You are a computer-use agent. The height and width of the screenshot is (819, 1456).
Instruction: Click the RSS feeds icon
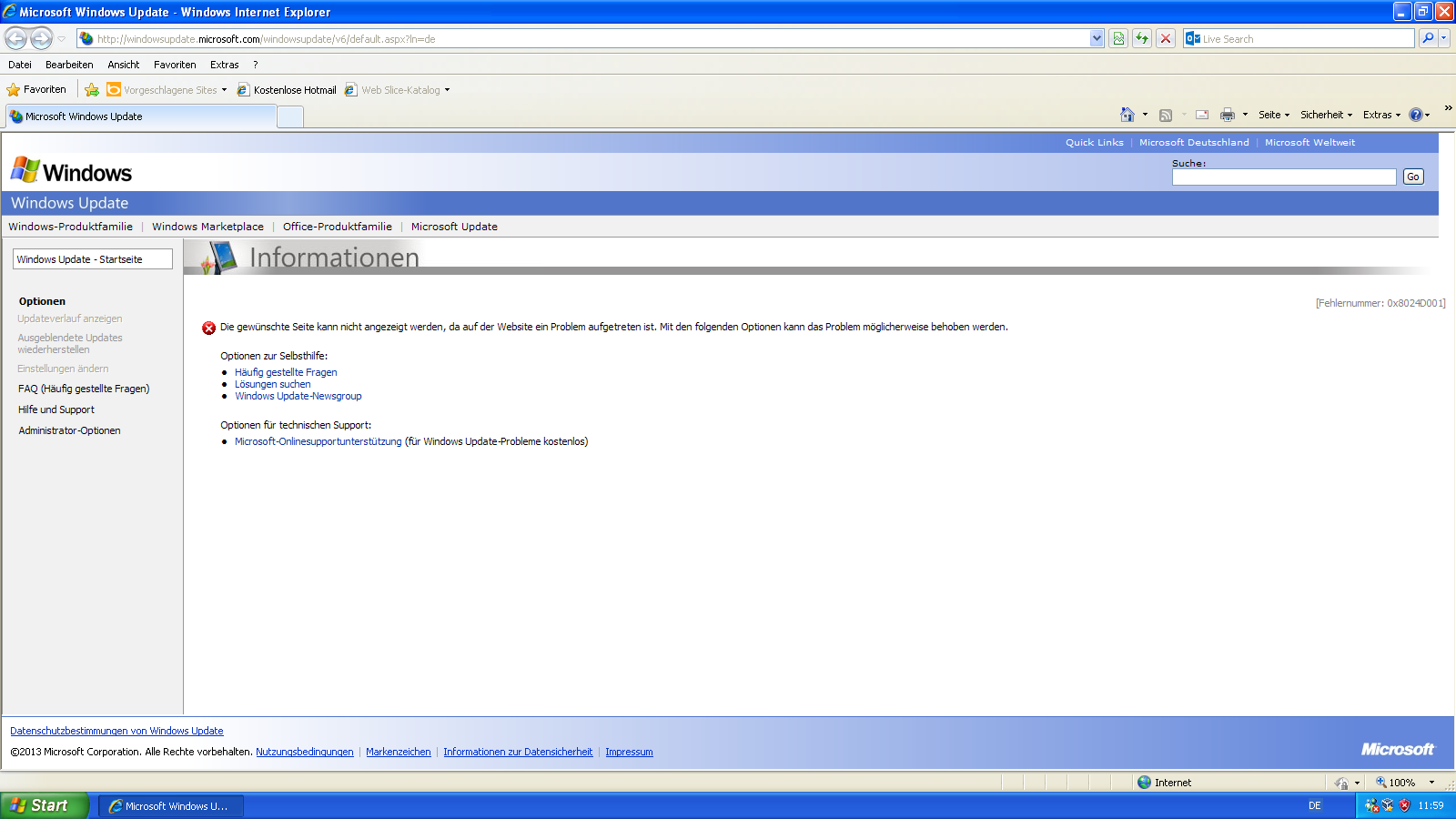tap(1166, 115)
